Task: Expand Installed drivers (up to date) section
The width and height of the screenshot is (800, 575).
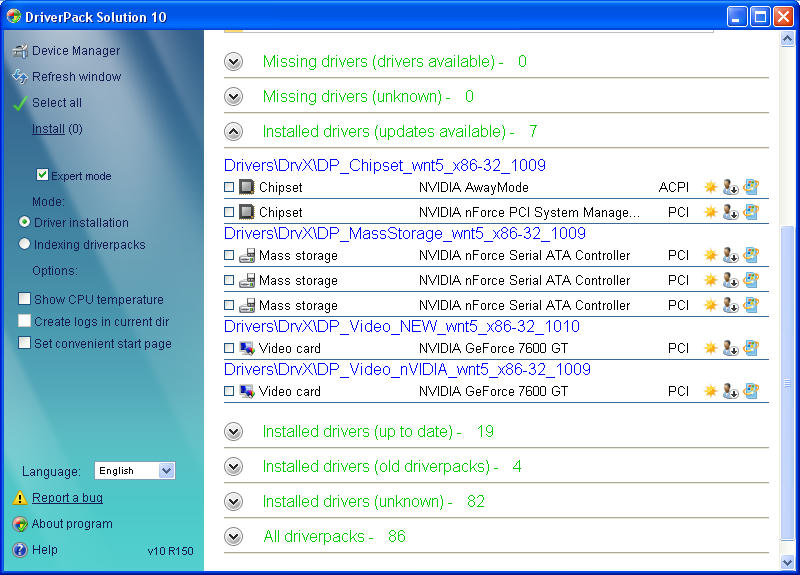Action: click(x=234, y=432)
